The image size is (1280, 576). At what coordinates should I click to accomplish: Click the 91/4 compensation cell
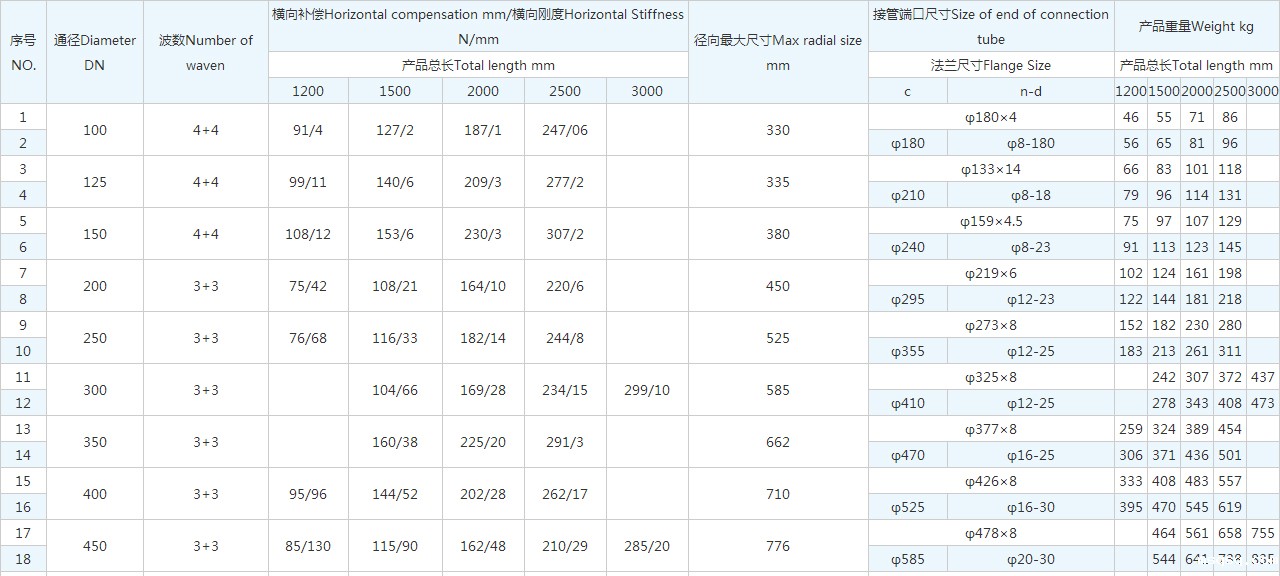(308, 130)
